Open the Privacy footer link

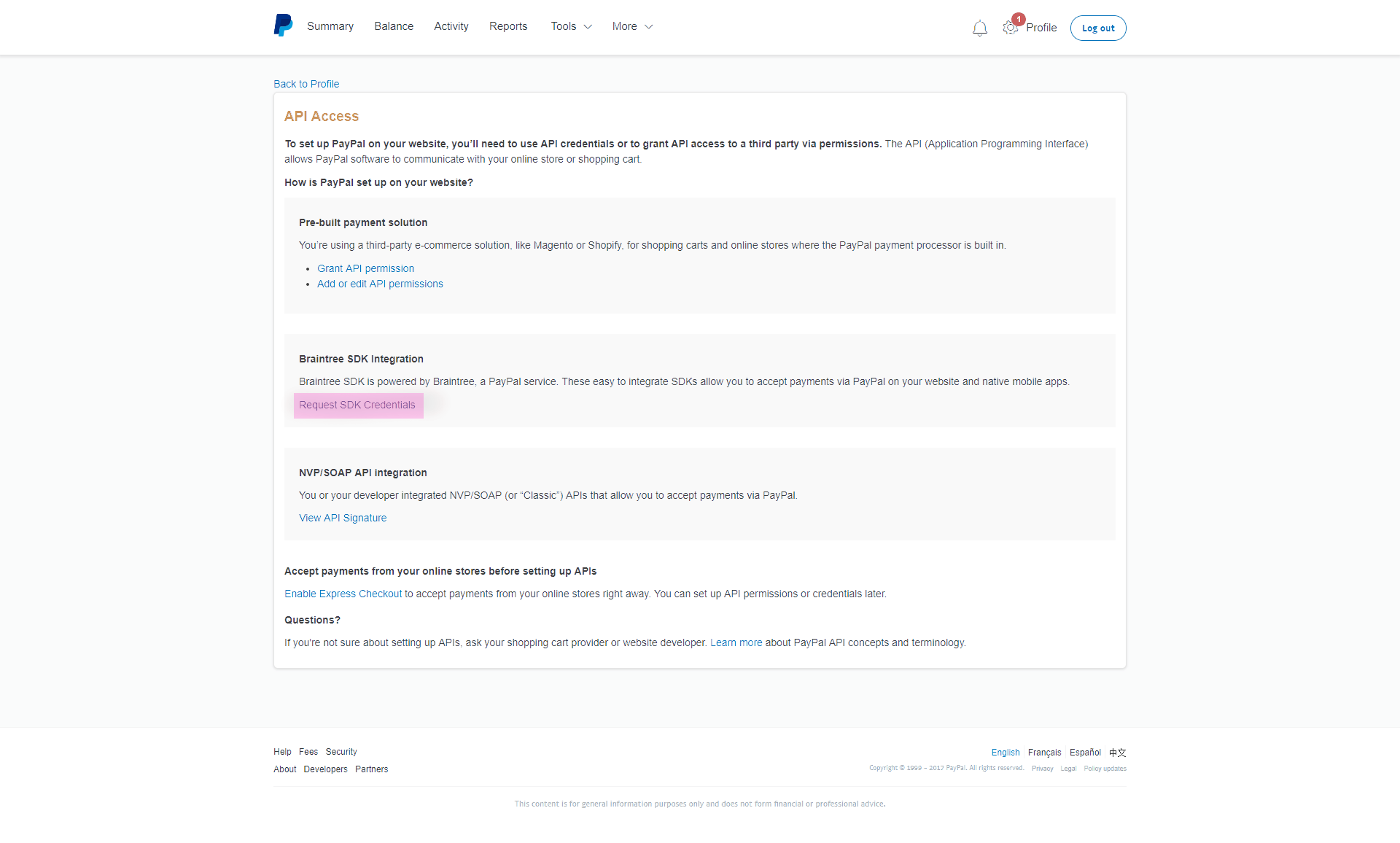coord(1043,769)
